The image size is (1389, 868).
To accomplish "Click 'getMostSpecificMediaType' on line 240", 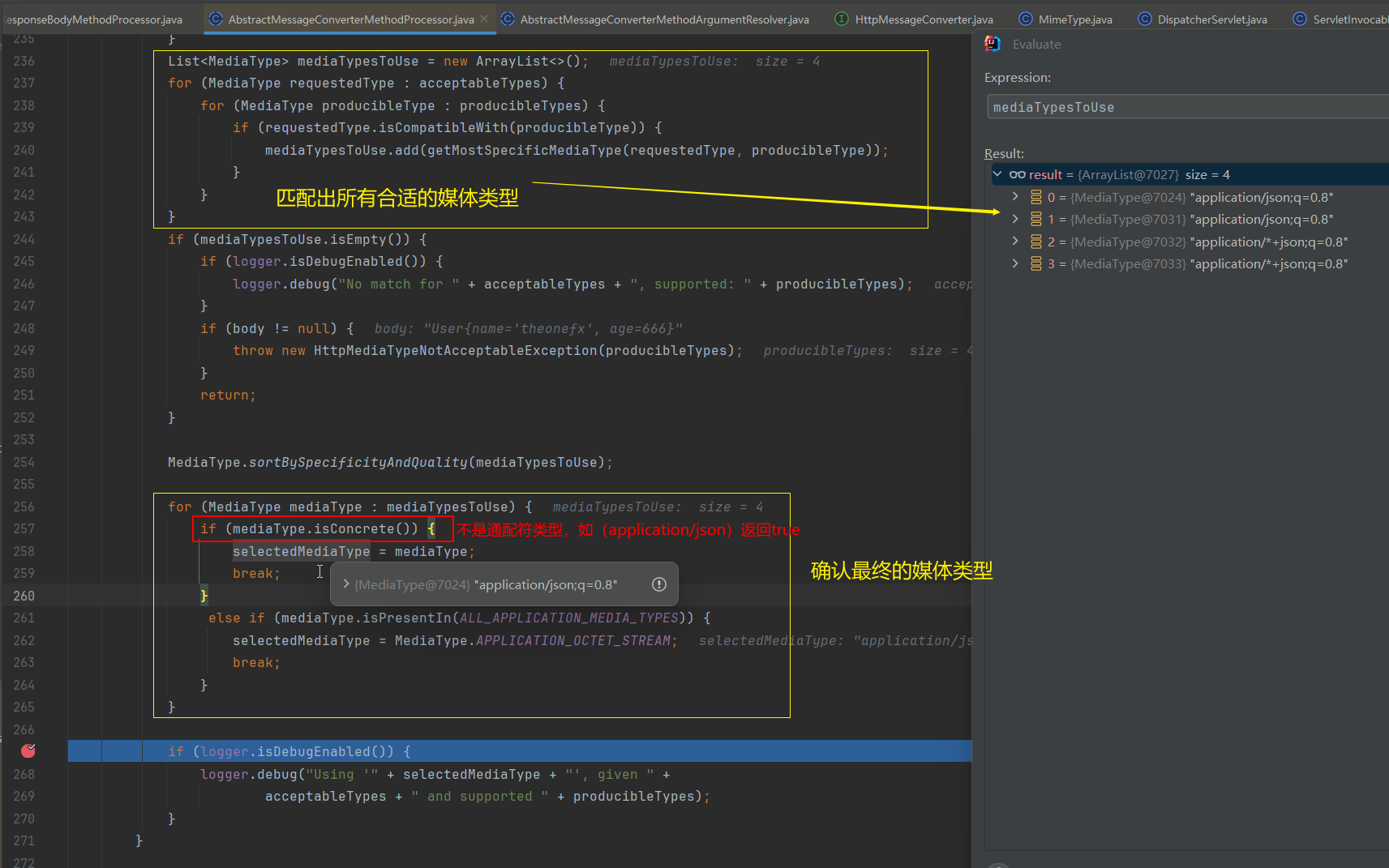I will point(525,150).
